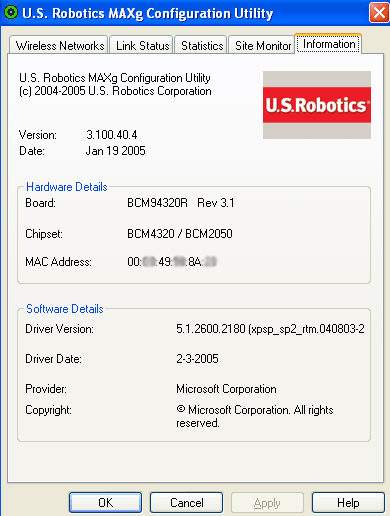Click the utility version number 3.100.40.4

point(112,135)
